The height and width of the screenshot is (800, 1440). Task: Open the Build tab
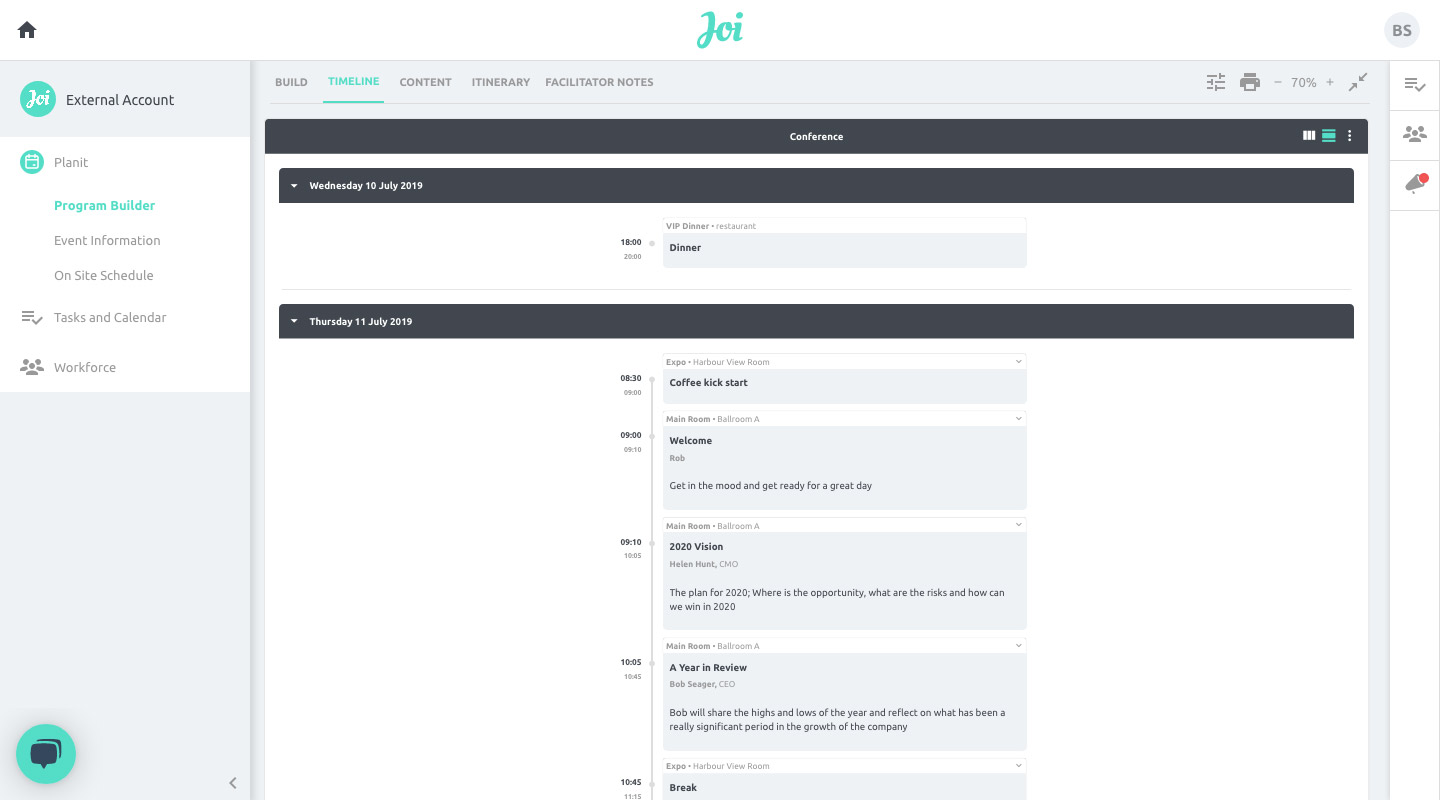coord(291,82)
